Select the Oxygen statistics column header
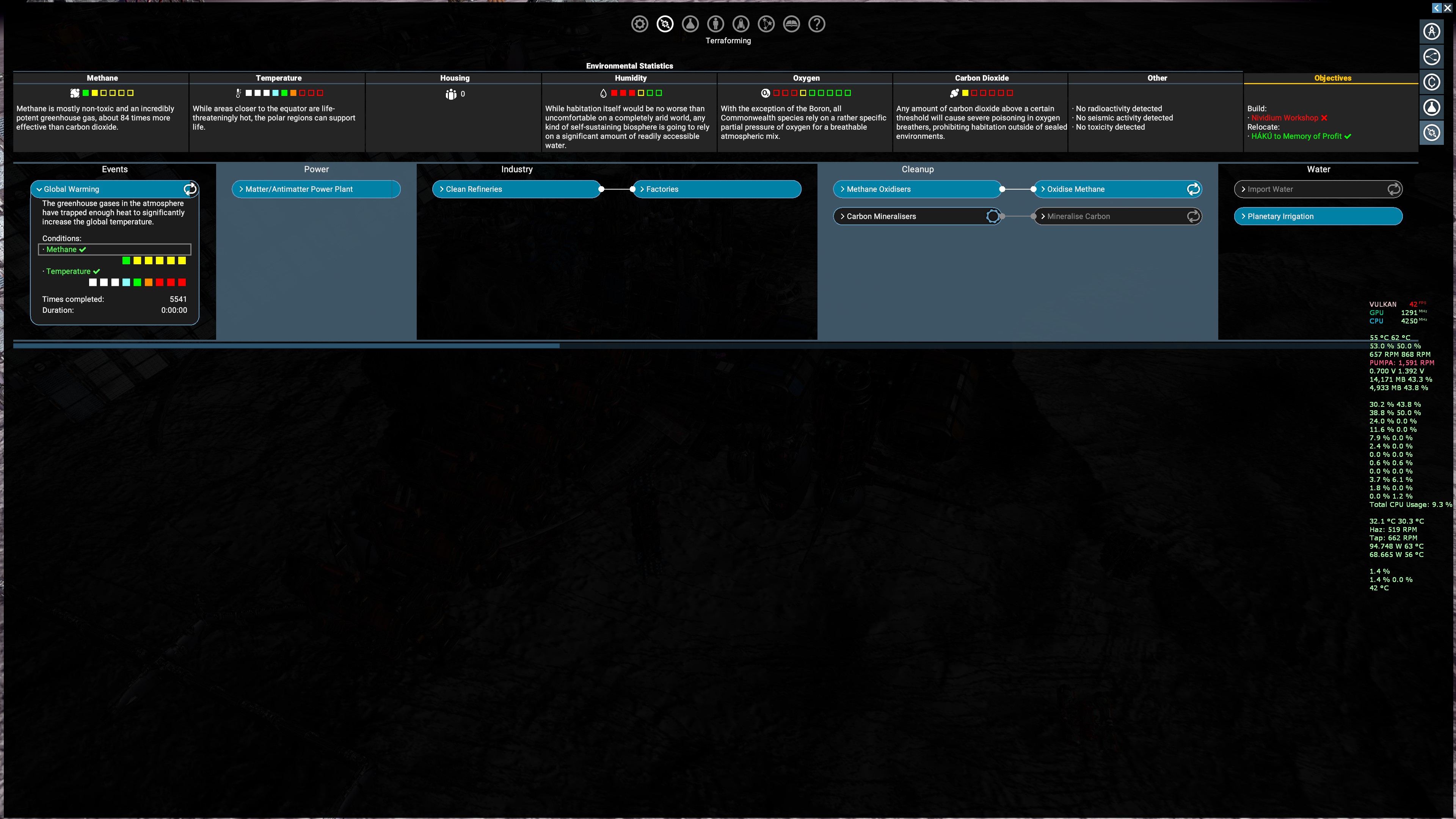The image size is (1456, 819). tap(806, 78)
